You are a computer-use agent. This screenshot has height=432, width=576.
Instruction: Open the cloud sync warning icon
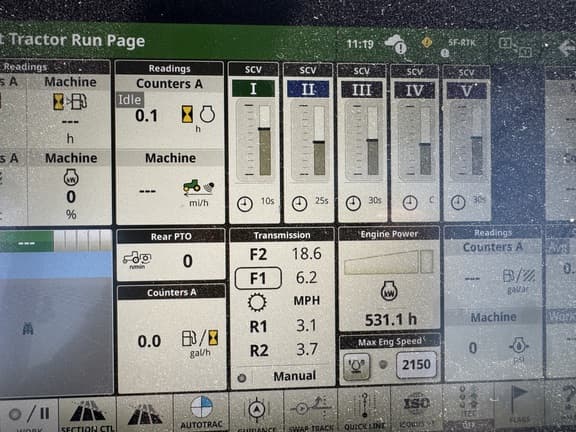click(x=395, y=44)
